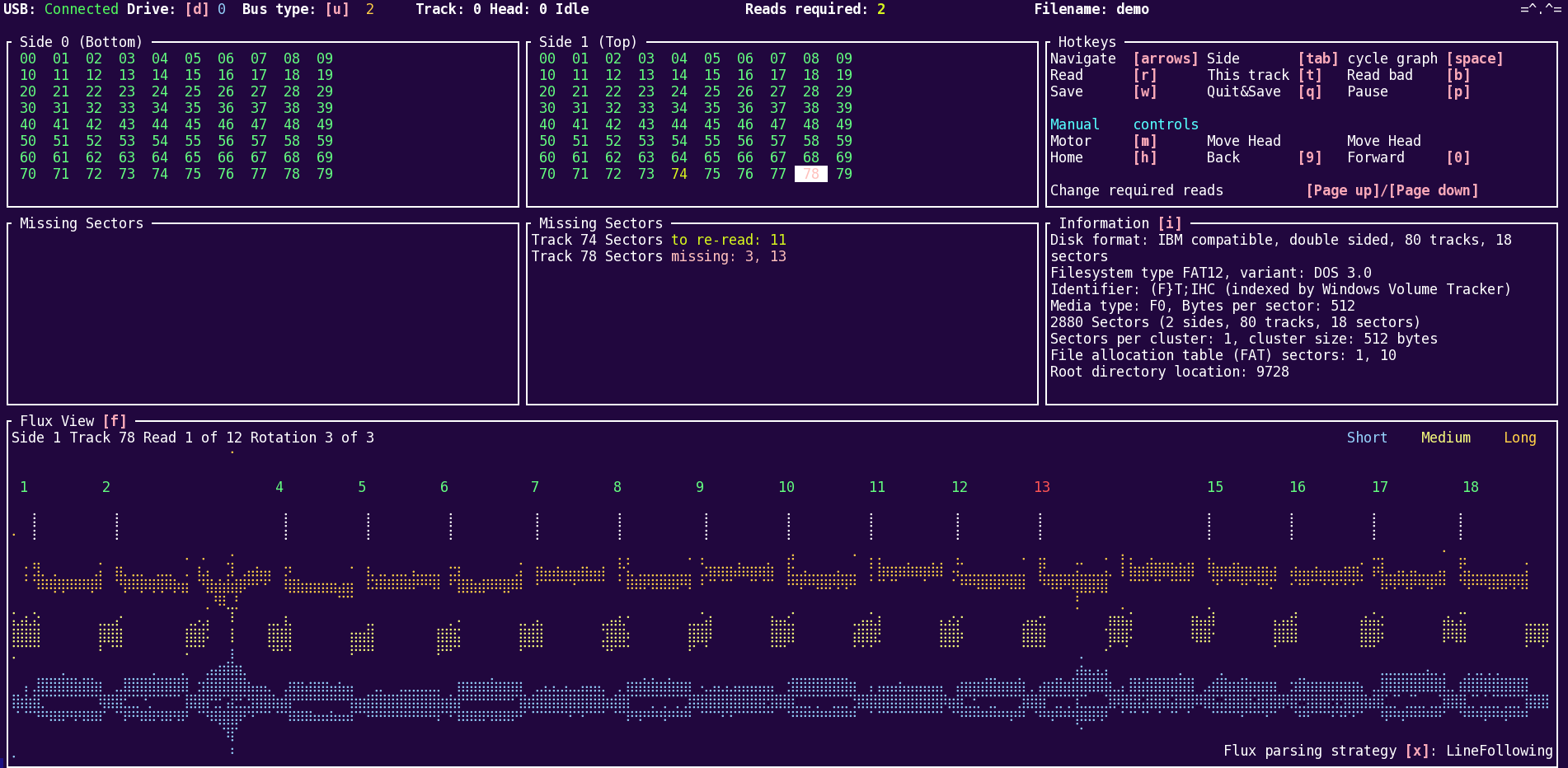
Task: Click 'Side 1 Track 78 Read 1 of 12' status line
Action: 193,438
